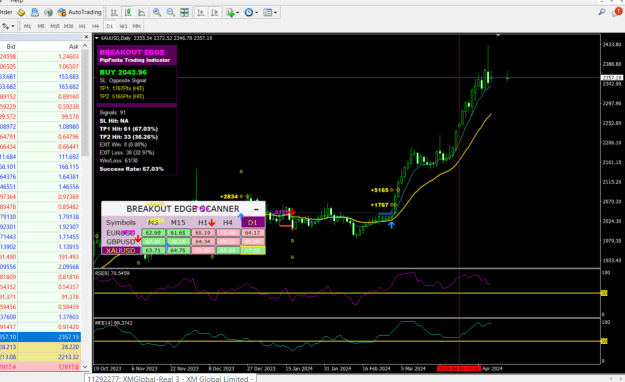The image size is (625, 382).
Task: Open the search magnifier icon
Action: point(601,12)
